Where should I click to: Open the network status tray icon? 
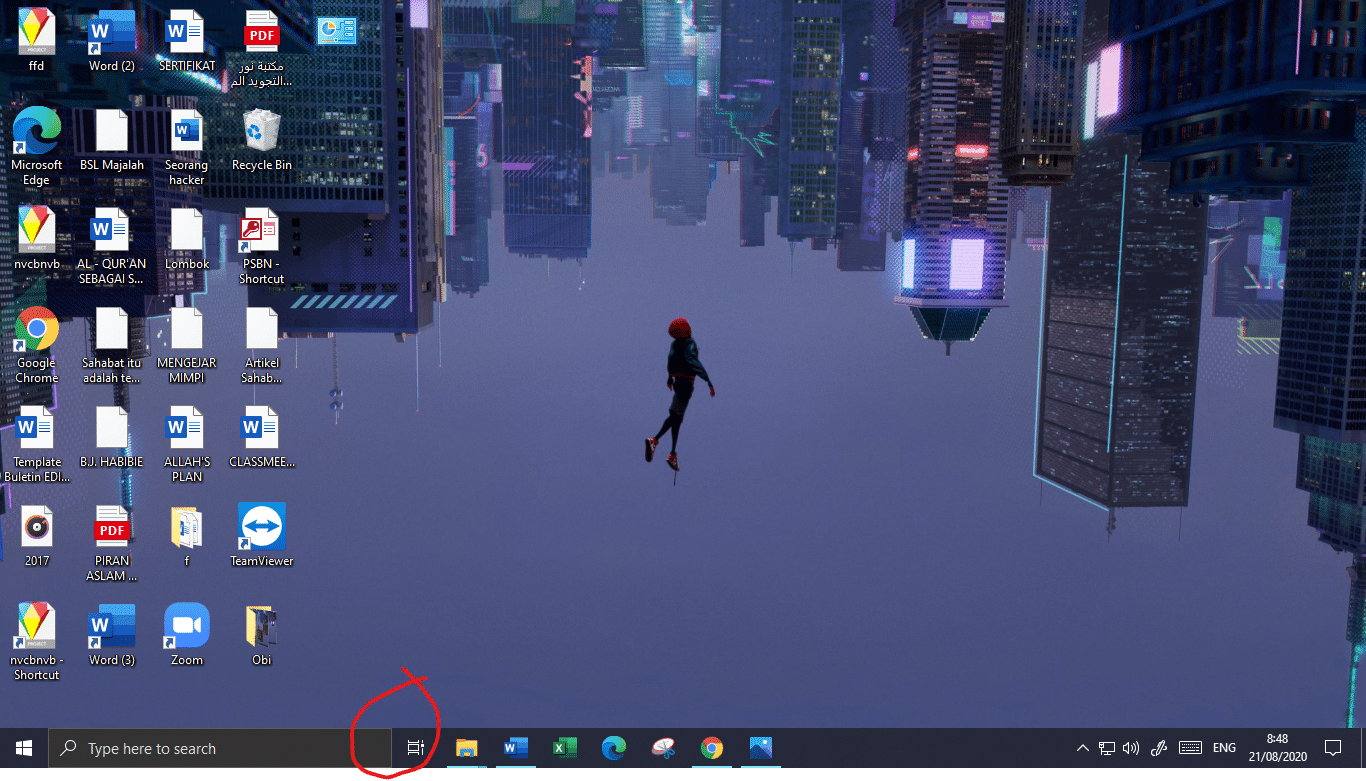click(x=1107, y=748)
